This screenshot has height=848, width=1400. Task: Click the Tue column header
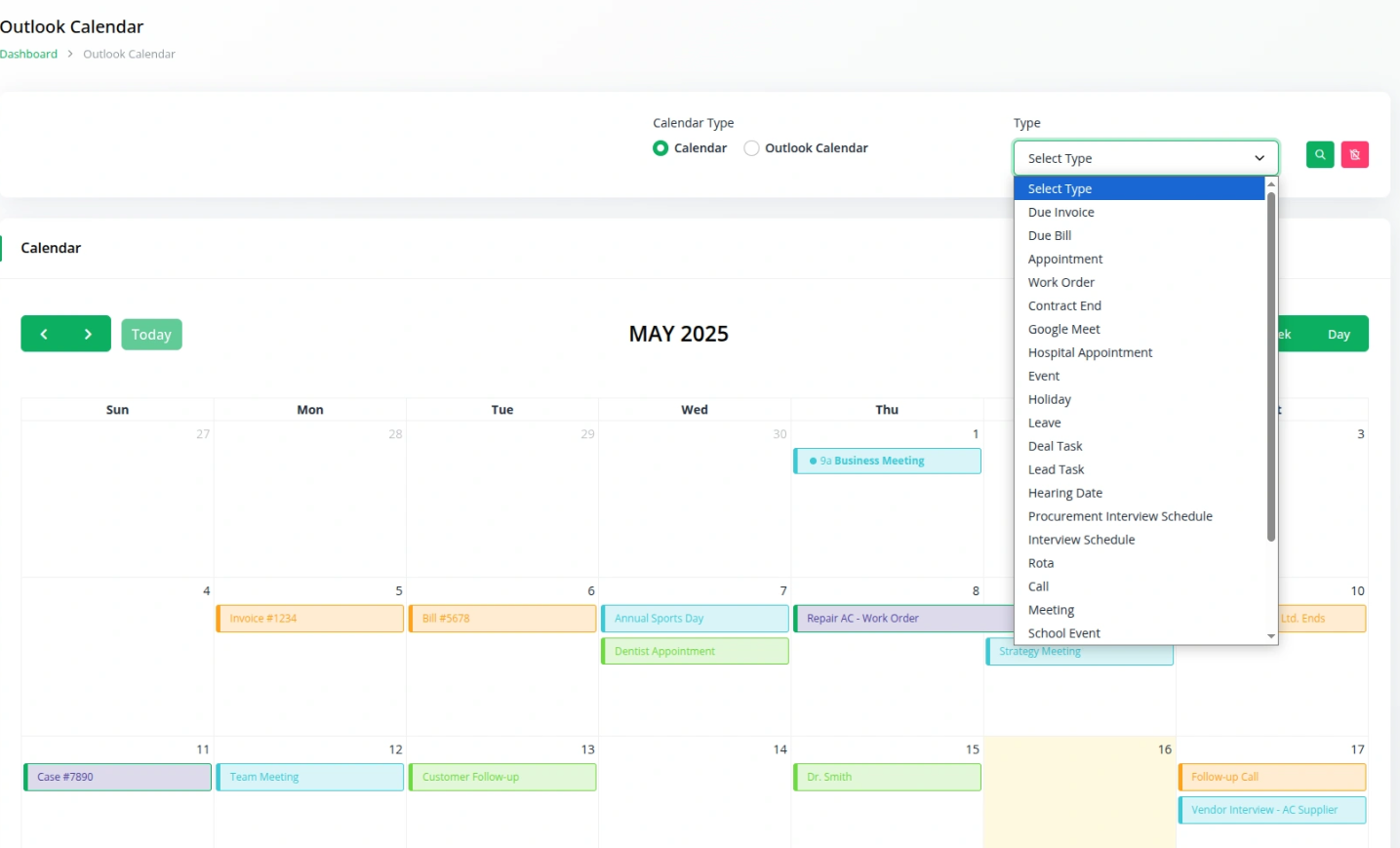click(x=502, y=410)
